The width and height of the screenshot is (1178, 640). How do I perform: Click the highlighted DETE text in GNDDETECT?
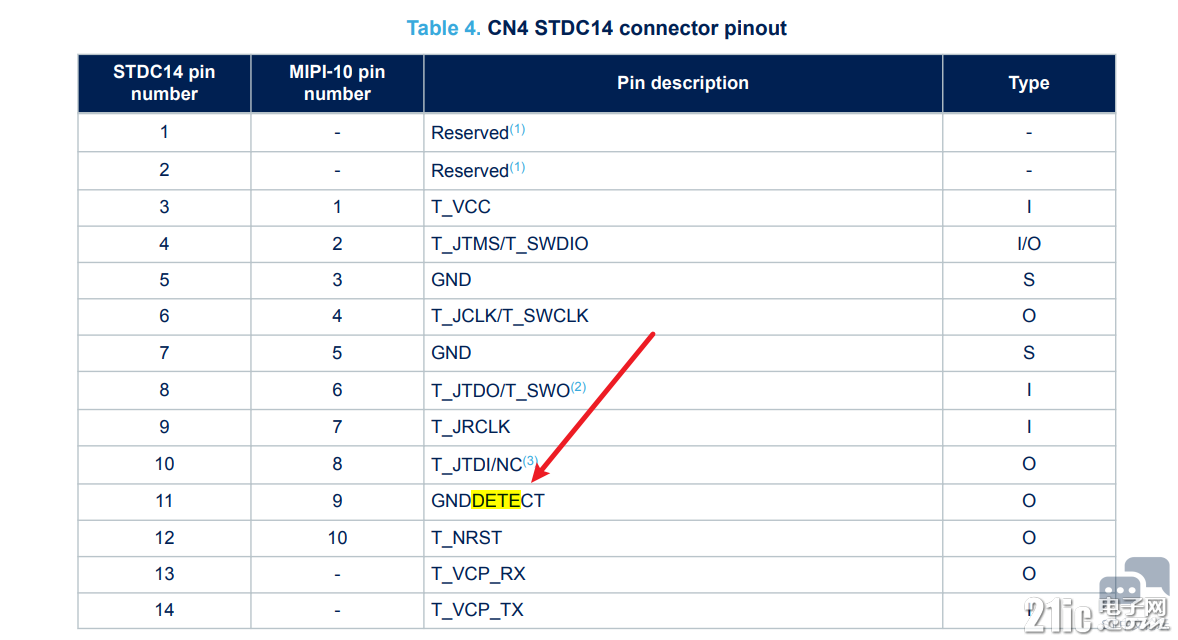[x=496, y=501]
